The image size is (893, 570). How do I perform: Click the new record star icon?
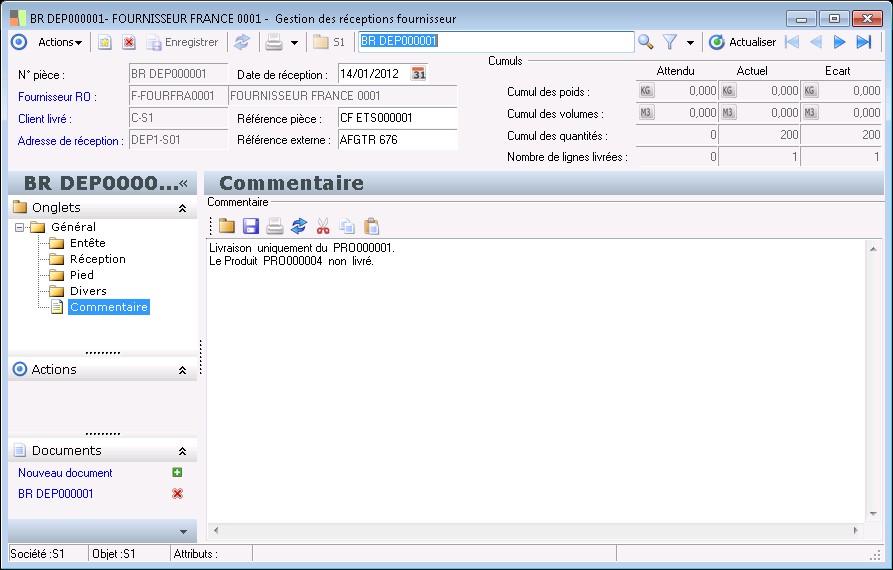point(105,42)
